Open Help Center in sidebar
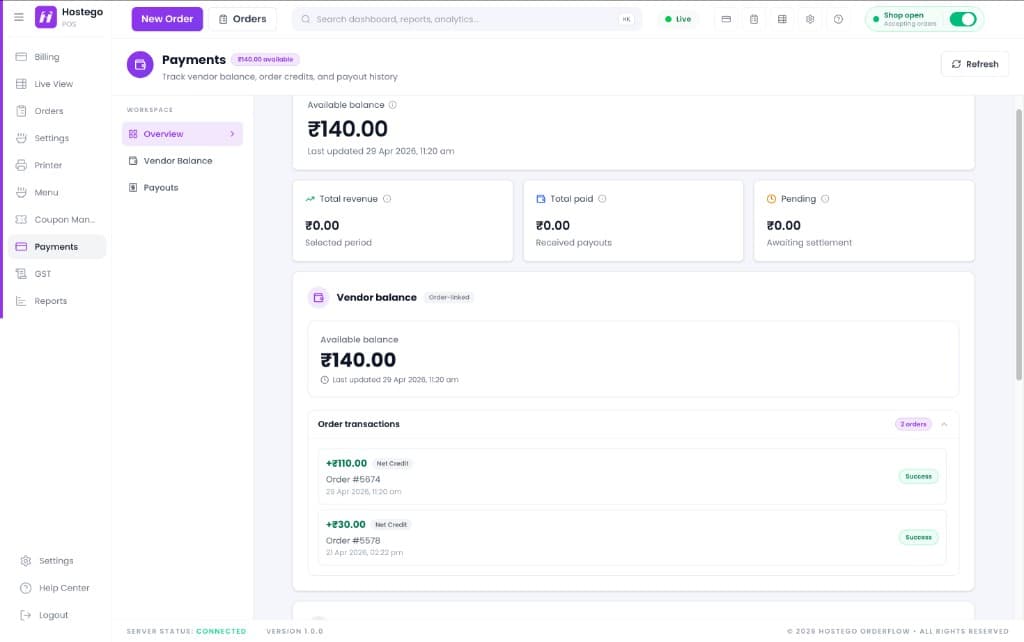The image size is (1024, 642). [x=57, y=588]
